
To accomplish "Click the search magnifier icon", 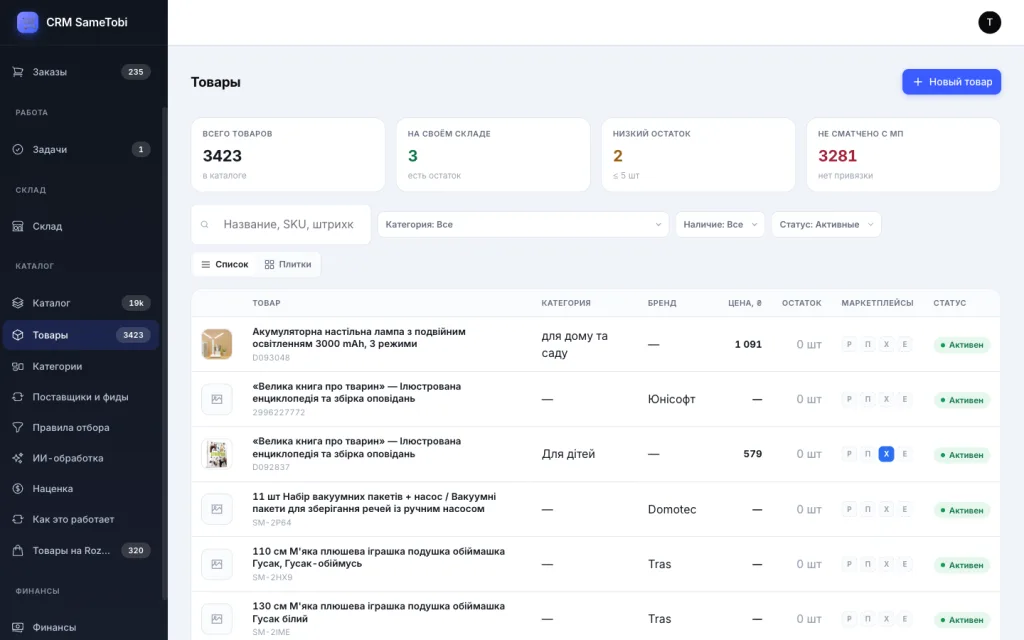I will pos(204,225).
